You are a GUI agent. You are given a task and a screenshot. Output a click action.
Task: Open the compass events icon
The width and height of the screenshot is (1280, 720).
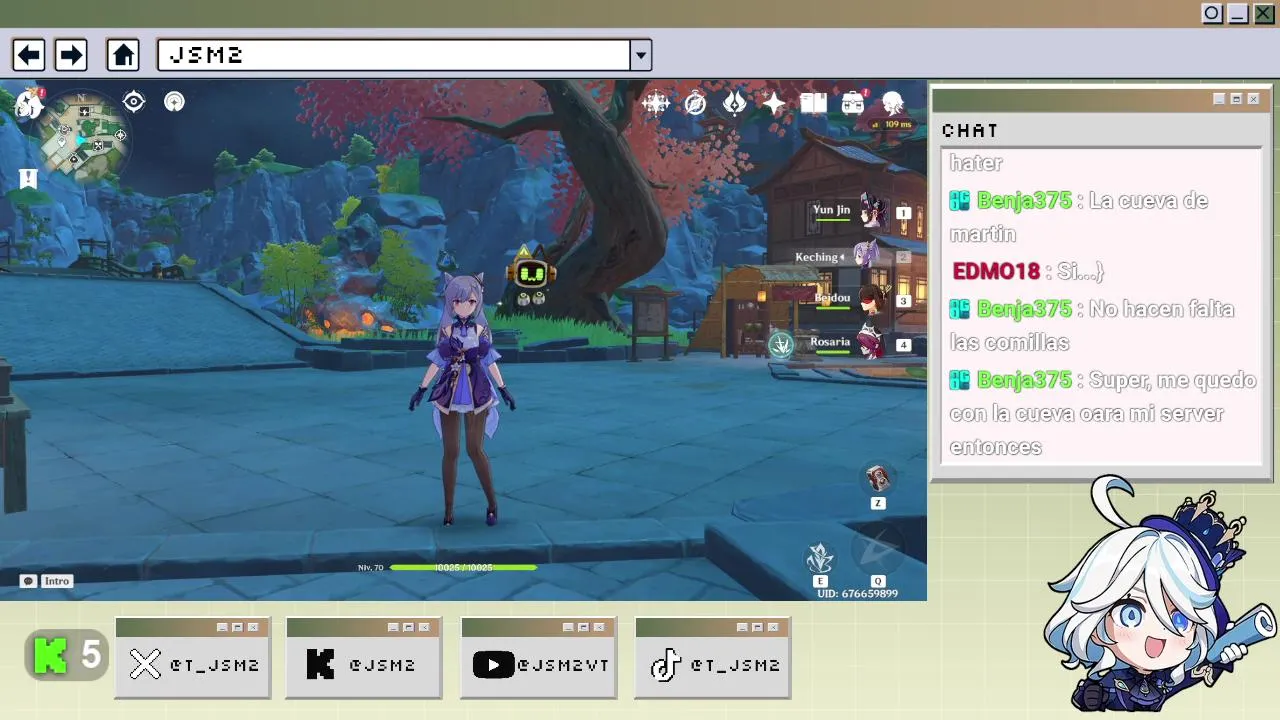coord(695,102)
